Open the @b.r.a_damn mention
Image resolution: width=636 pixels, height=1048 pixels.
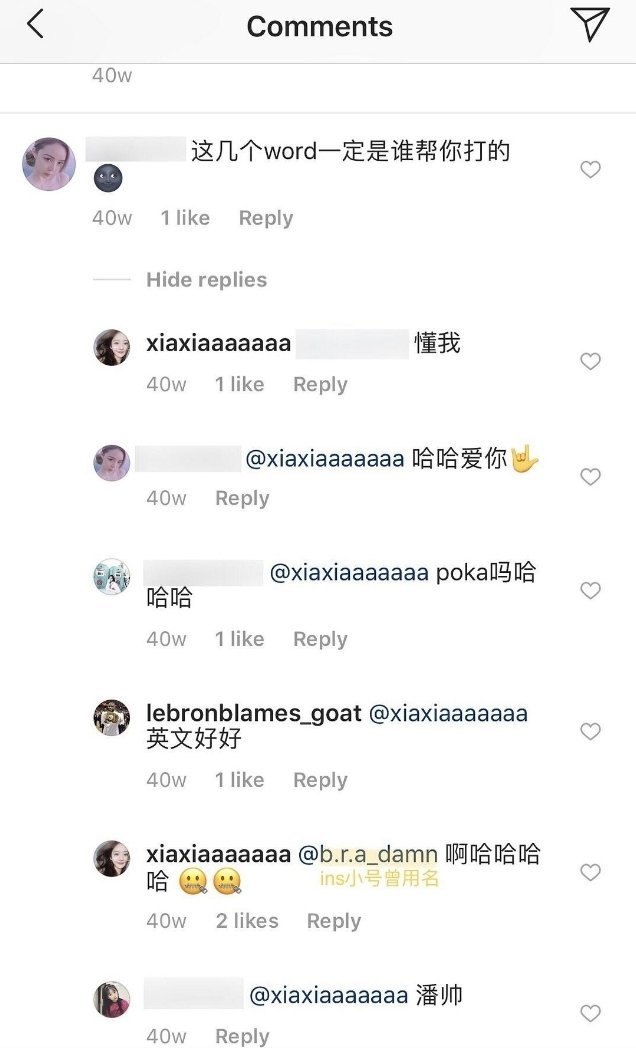point(367,854)
